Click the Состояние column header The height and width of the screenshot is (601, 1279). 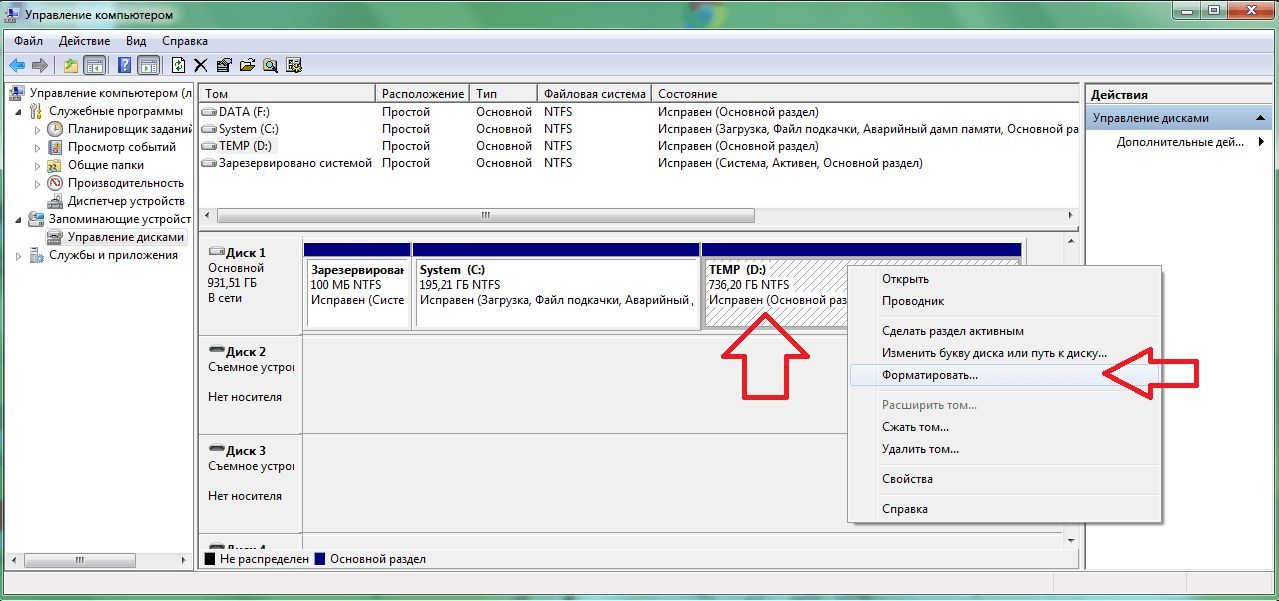(866, 94)
